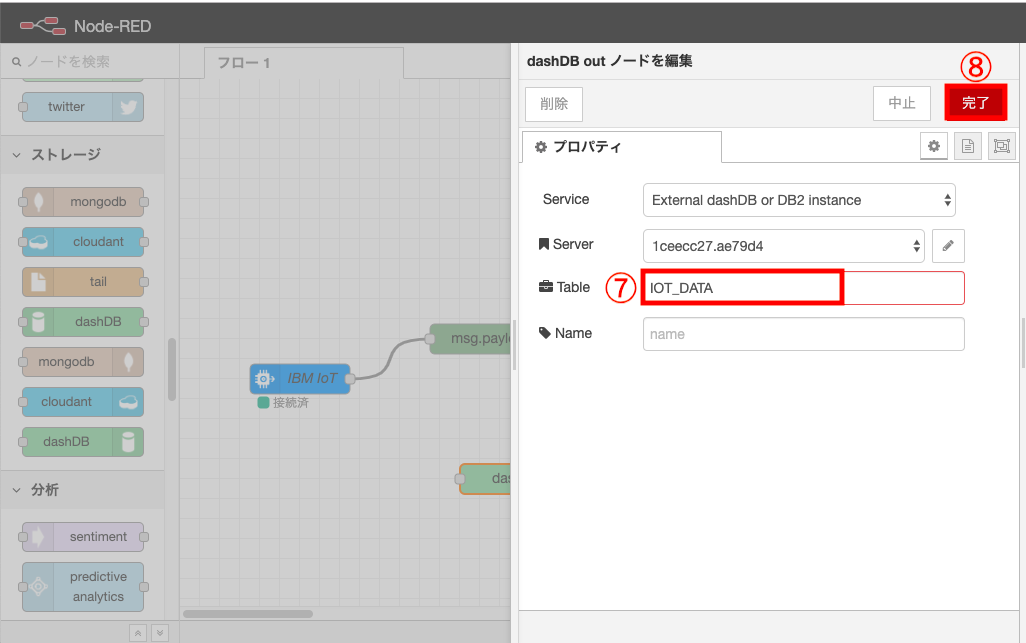The height and width of the screenshot is (643, 1026).
Task: Click the Node-RED logo
Action: point(43,26)
